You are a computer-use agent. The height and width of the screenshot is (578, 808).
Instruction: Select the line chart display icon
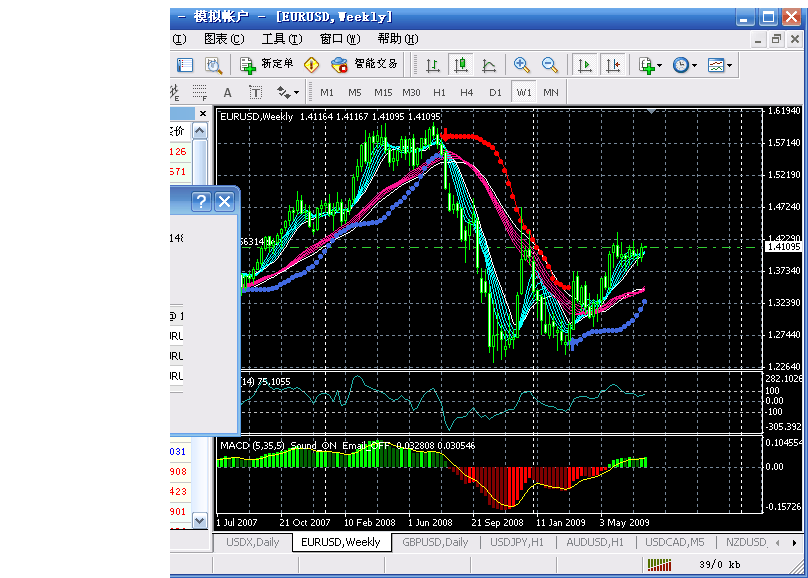click(x=489, y=65)
